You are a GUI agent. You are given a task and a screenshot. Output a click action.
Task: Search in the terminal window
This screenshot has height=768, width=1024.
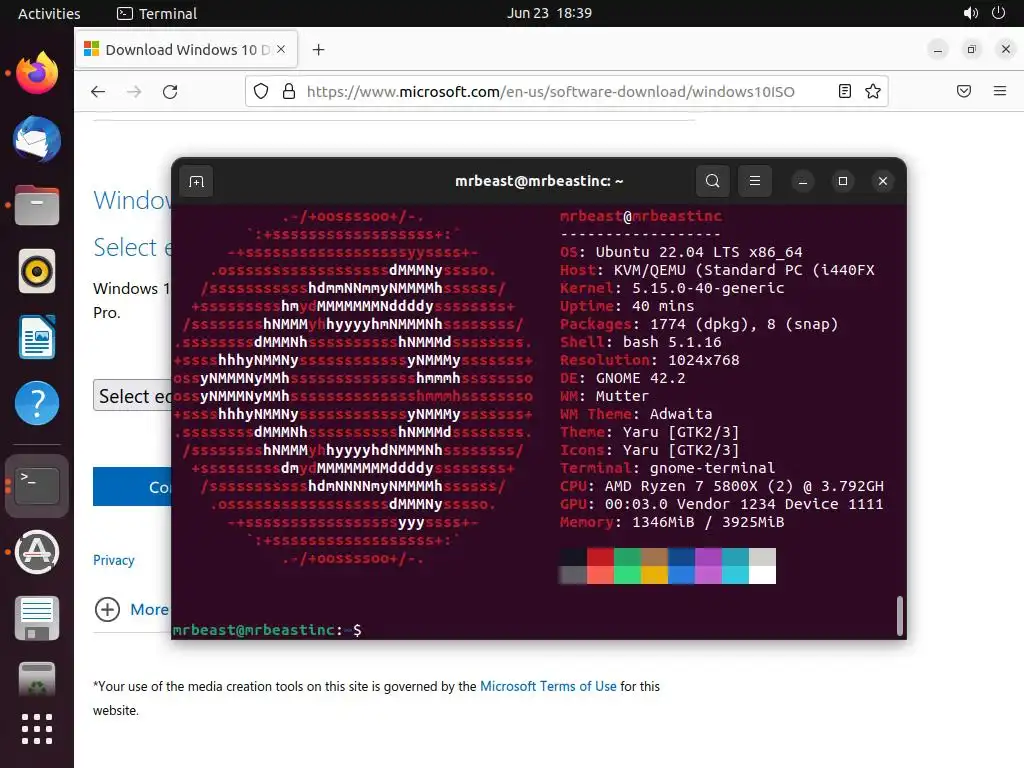tap(712, 181)
